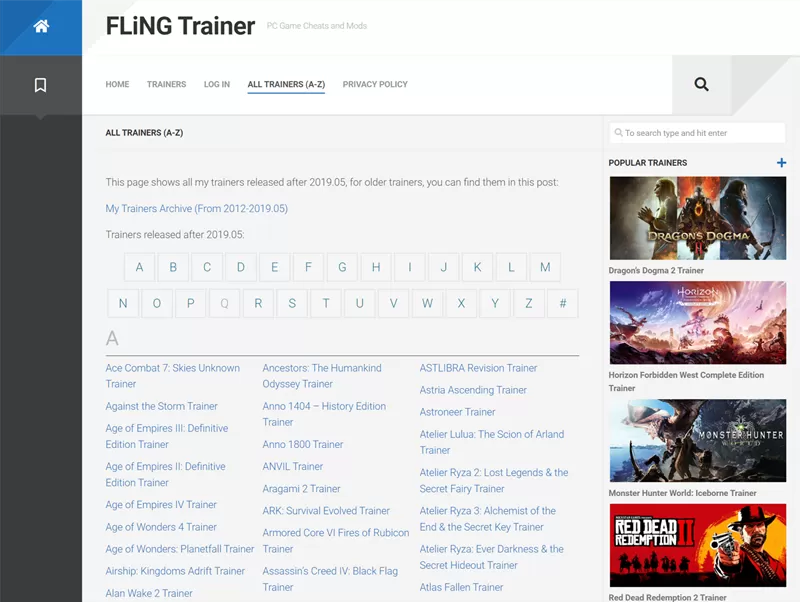Open Aragami 2 Trainer link
The width and height of the screenshot is (800, 602).
coord(301,489)
